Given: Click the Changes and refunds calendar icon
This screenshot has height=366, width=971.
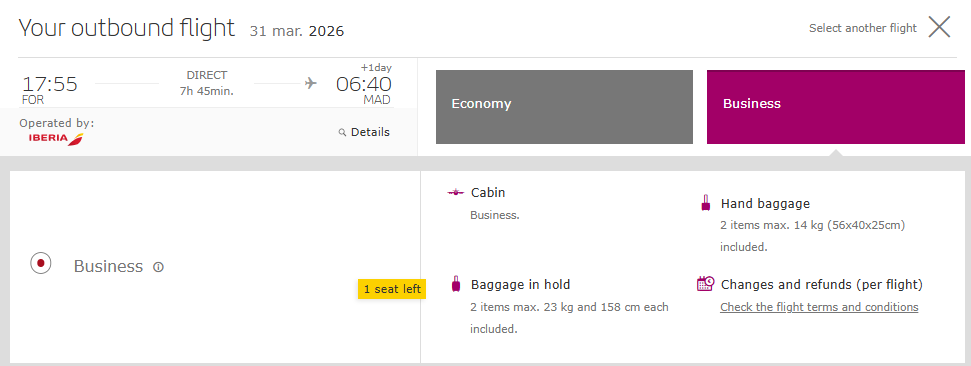Looking at the screenshot, I should coord(705,284).
